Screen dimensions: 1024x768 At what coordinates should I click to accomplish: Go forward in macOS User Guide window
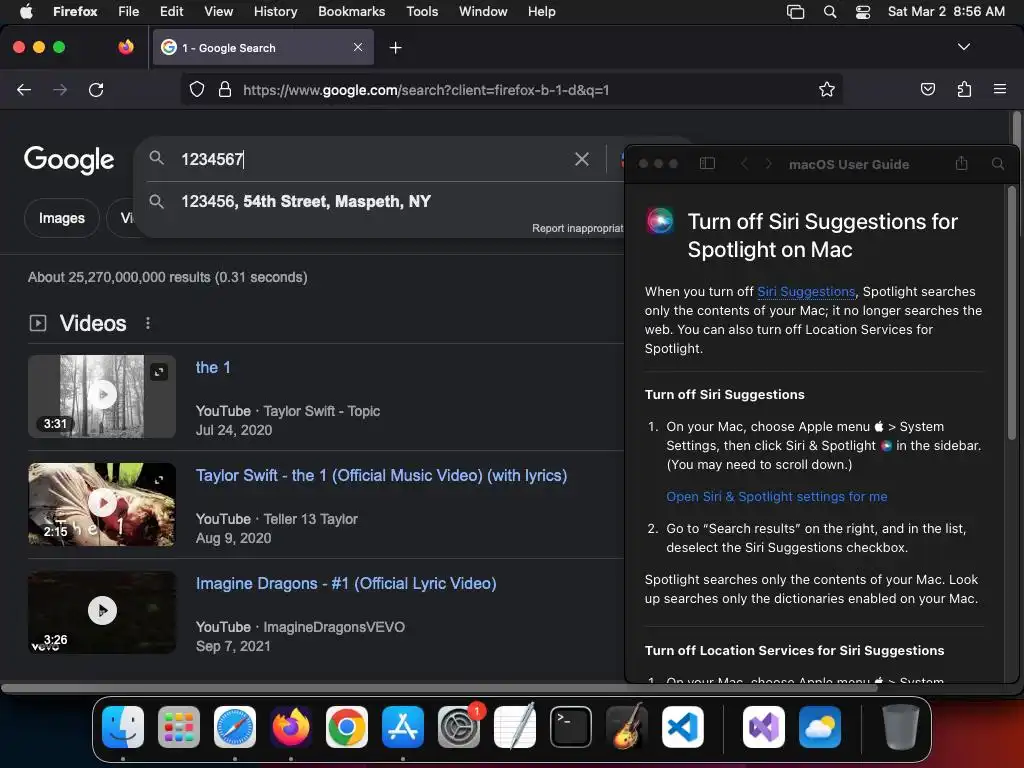pyautogui.click(x=769, y=163)
